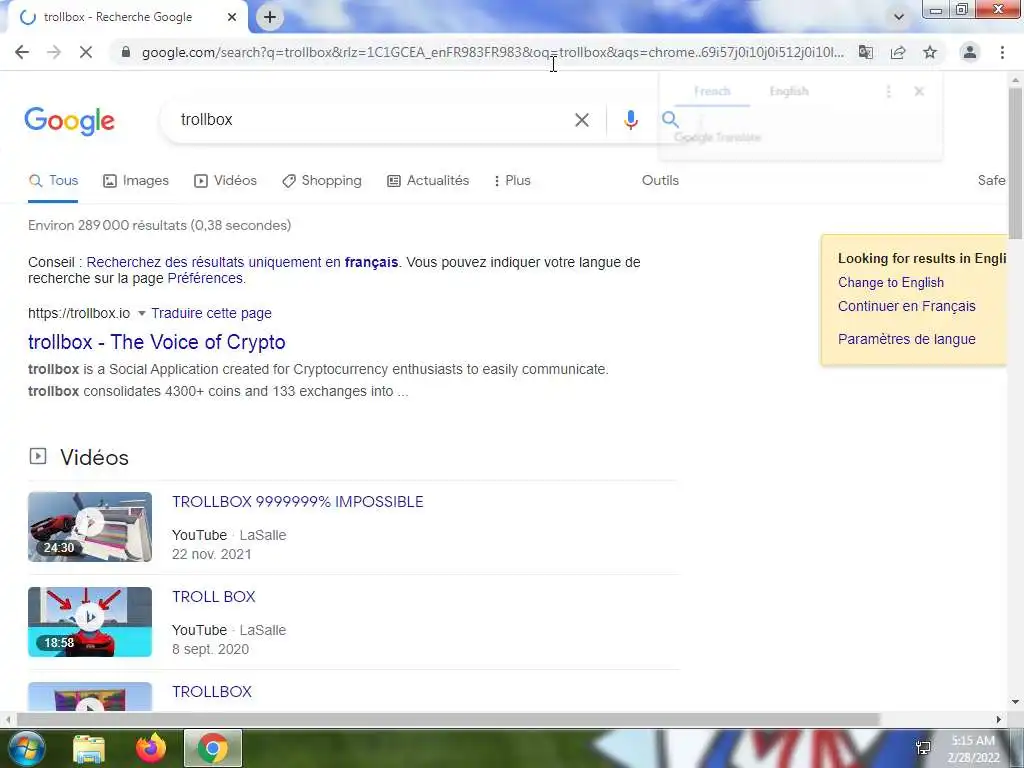1024x768 pixels.
Task: Click the 8 sept. 2020 date text
Action: [210, 650]
